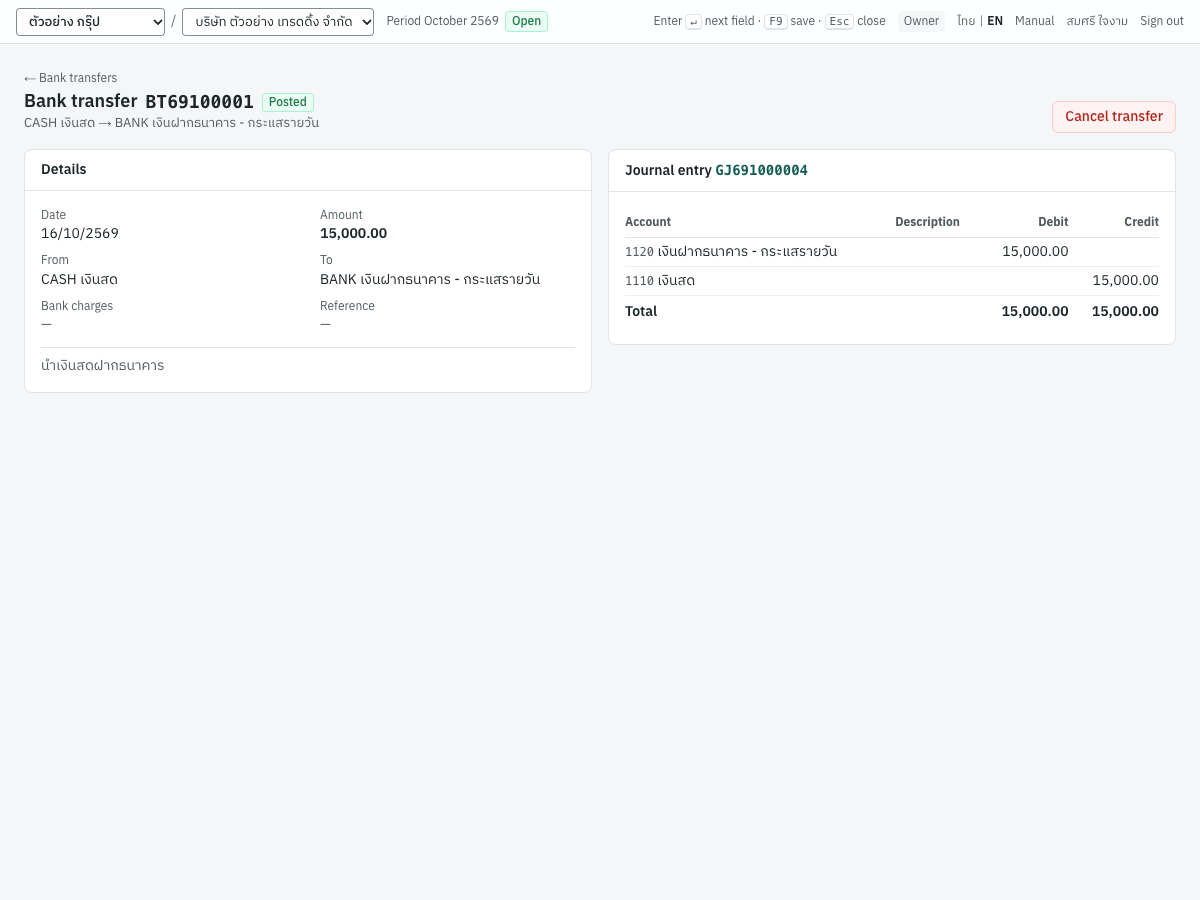Click the Bank charges label
The width and height of the screenshot is (1200, 900).
tap(77, 306)
